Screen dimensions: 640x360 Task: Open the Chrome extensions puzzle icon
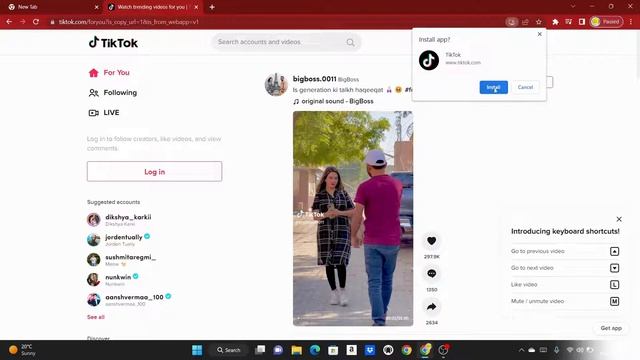coord(555,22)
